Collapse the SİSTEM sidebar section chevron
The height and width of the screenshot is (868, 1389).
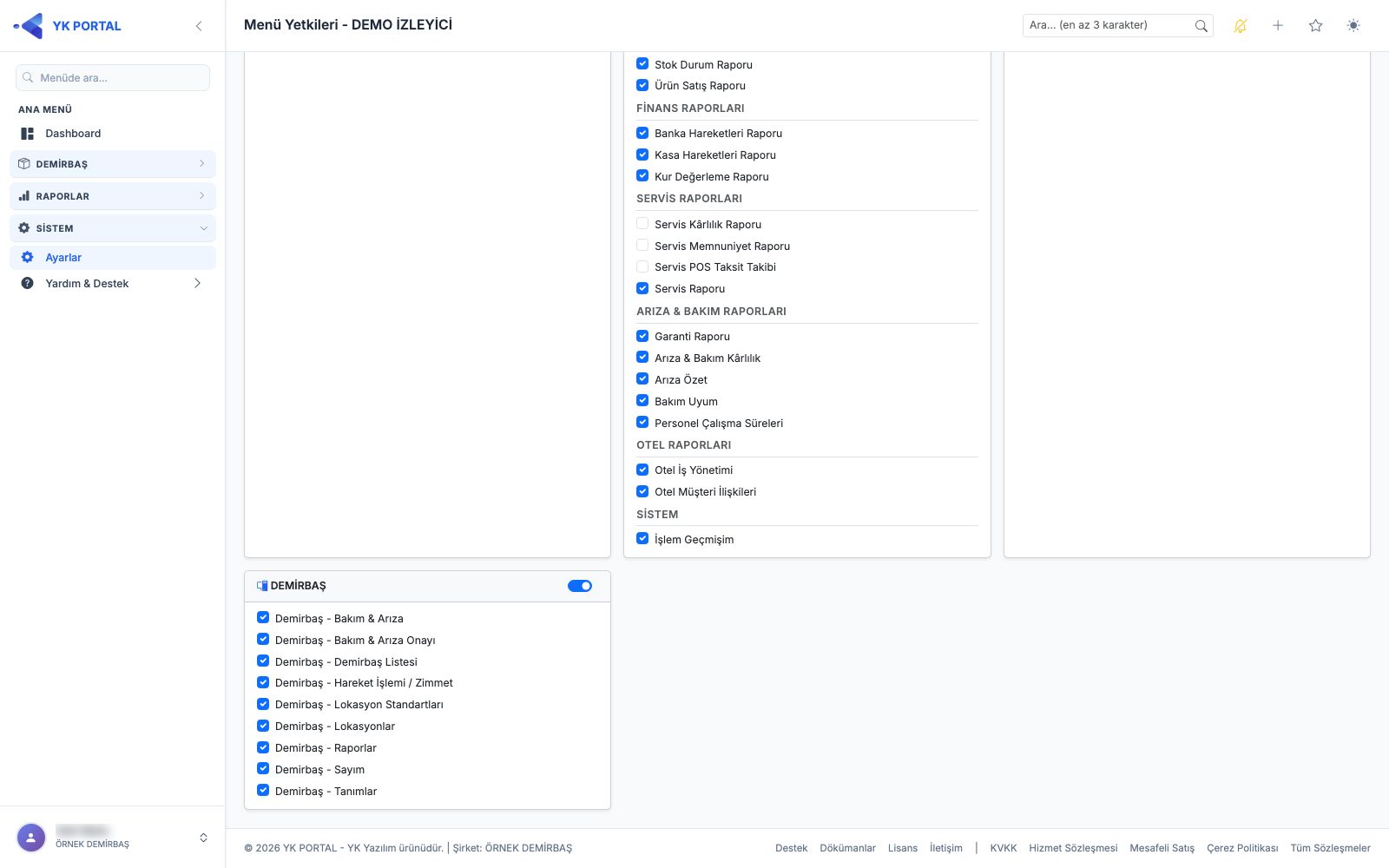pos(204,228)
